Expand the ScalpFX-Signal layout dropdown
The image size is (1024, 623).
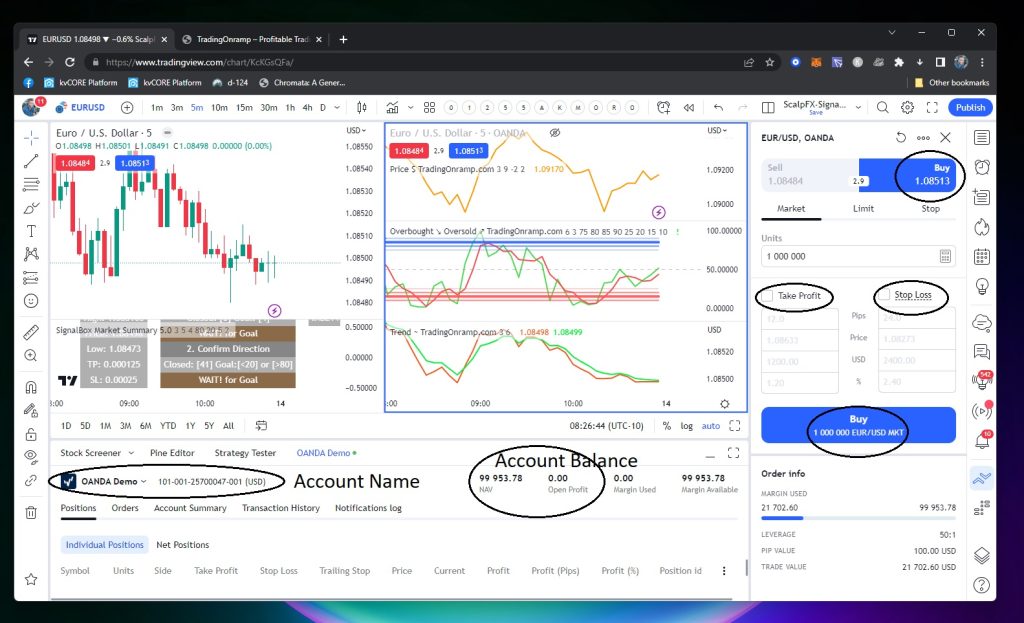pyautogui.click(x=857, y=108)
